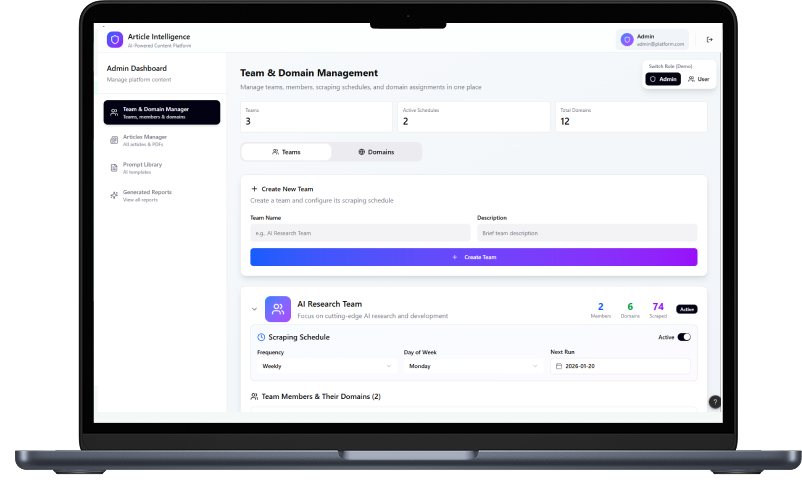
Task: Click the people icon beside Team Members heading
Action: click(x=254, y=396)
